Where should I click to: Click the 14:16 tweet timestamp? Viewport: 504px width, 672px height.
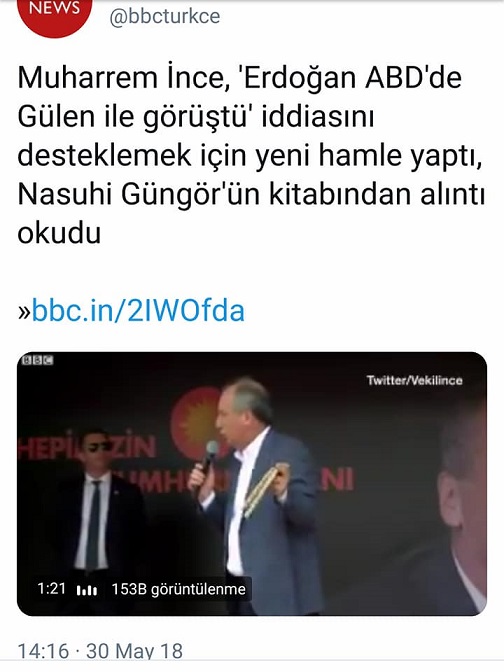point(43,651)
